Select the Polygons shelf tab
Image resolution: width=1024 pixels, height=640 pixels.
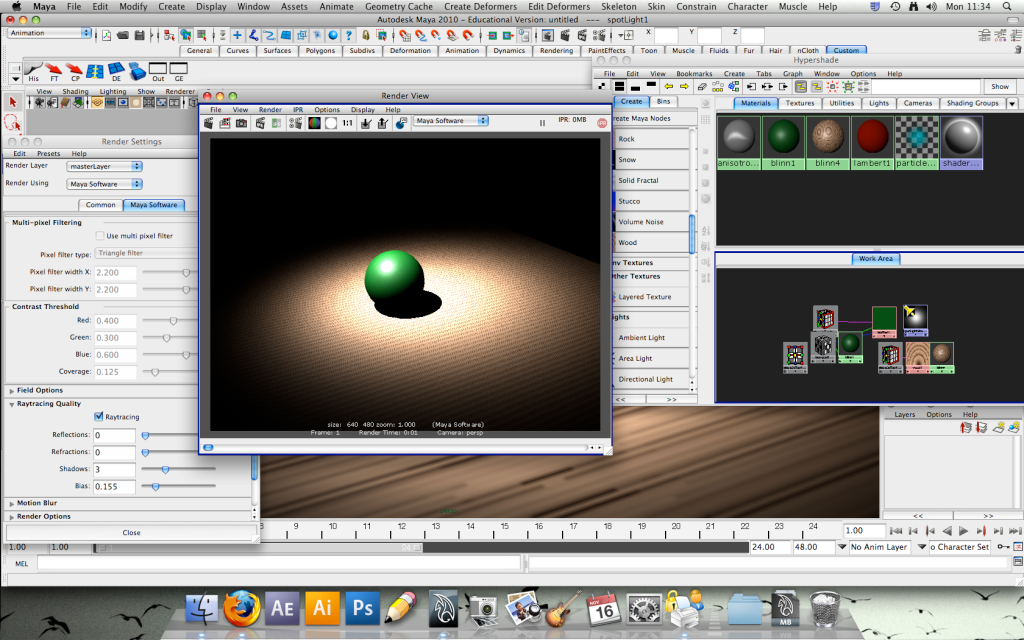[320, 50]
